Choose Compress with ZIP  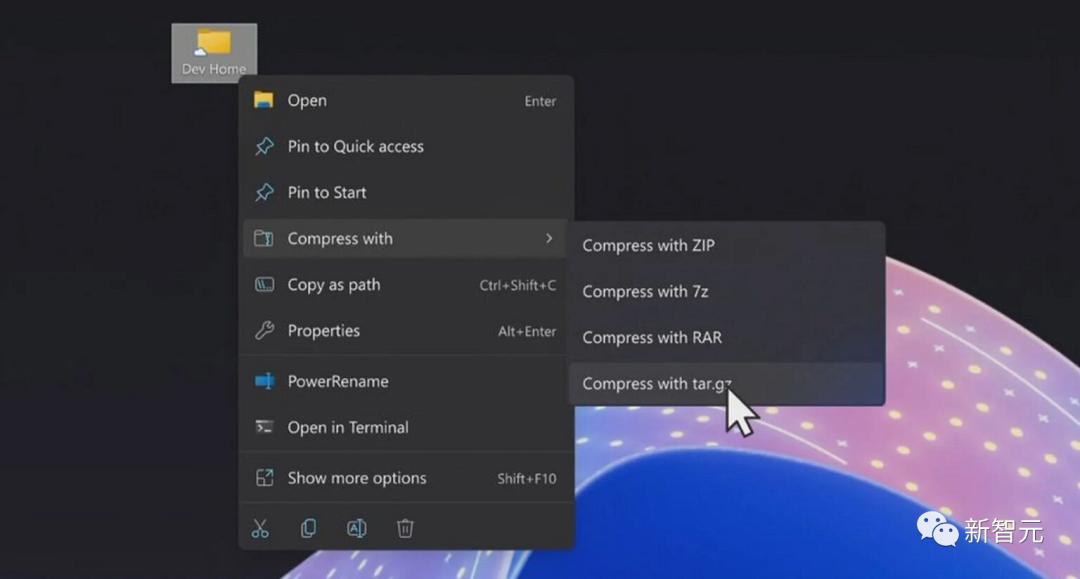point(646,245)
